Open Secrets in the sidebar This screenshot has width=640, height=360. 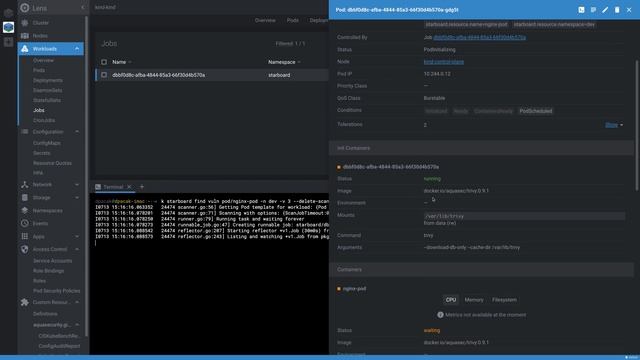(42, 153)
